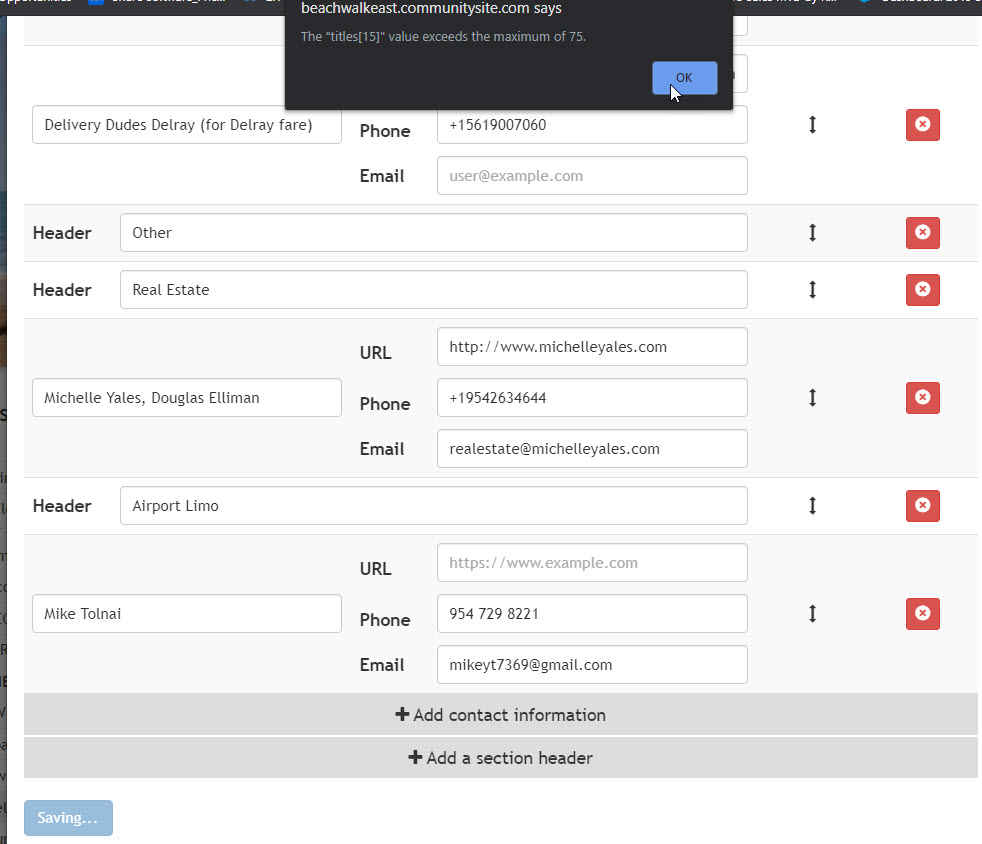Viewport: 982px width, 844px height.
Task: Edit the Other header field
Action: (x=433, y=233)
